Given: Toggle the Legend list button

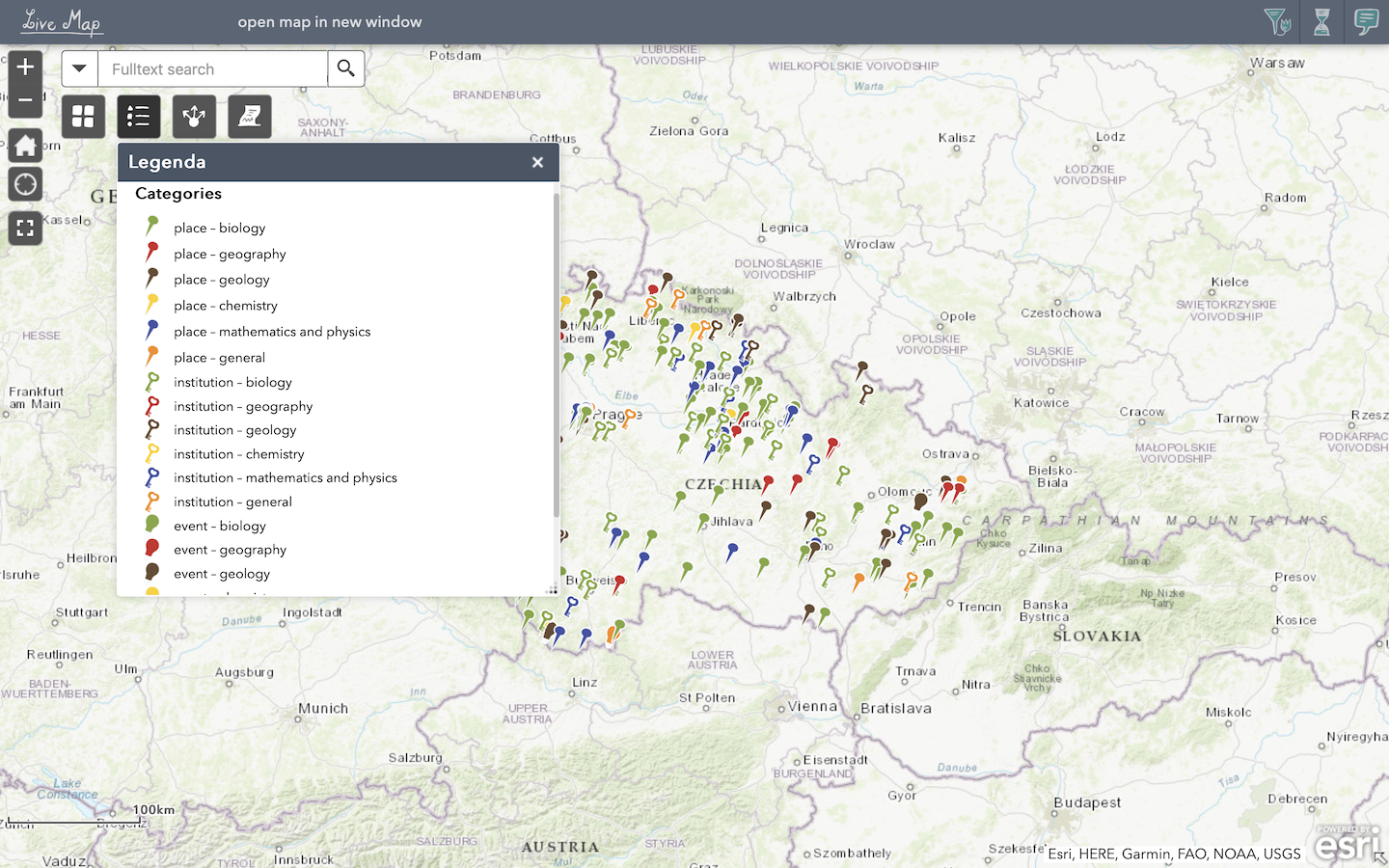Looking at the screenshot, I should [x=139, y=117].
